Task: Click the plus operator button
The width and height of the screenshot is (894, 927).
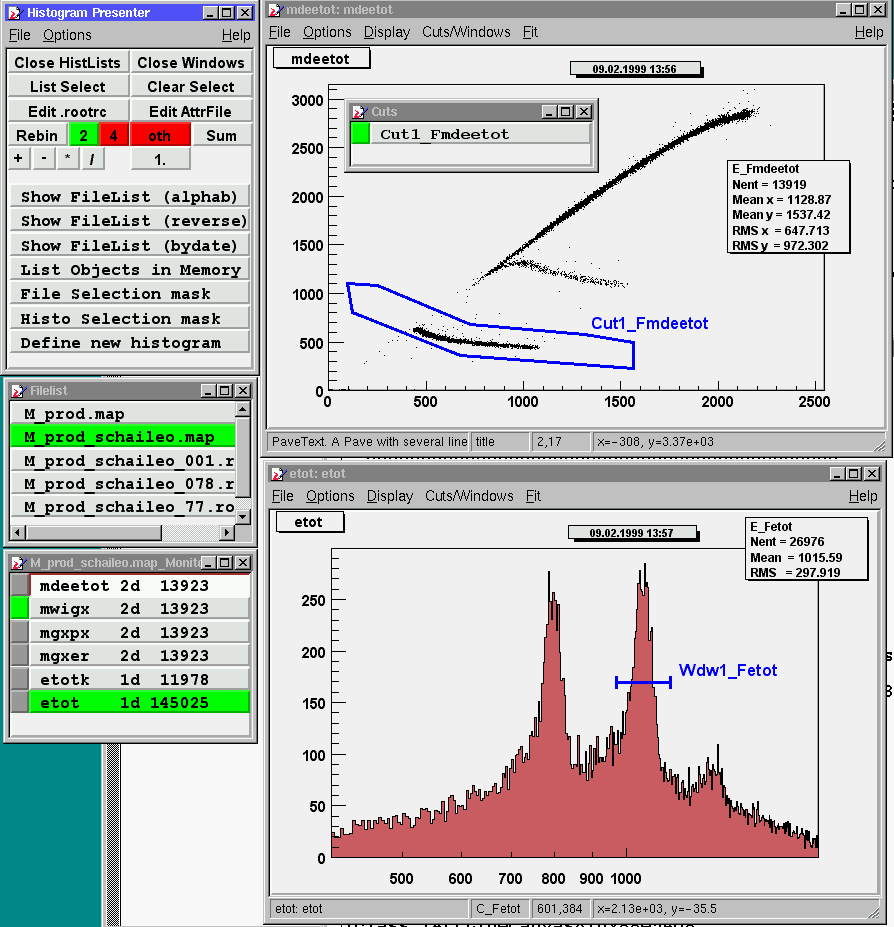Action: [18, 159]
